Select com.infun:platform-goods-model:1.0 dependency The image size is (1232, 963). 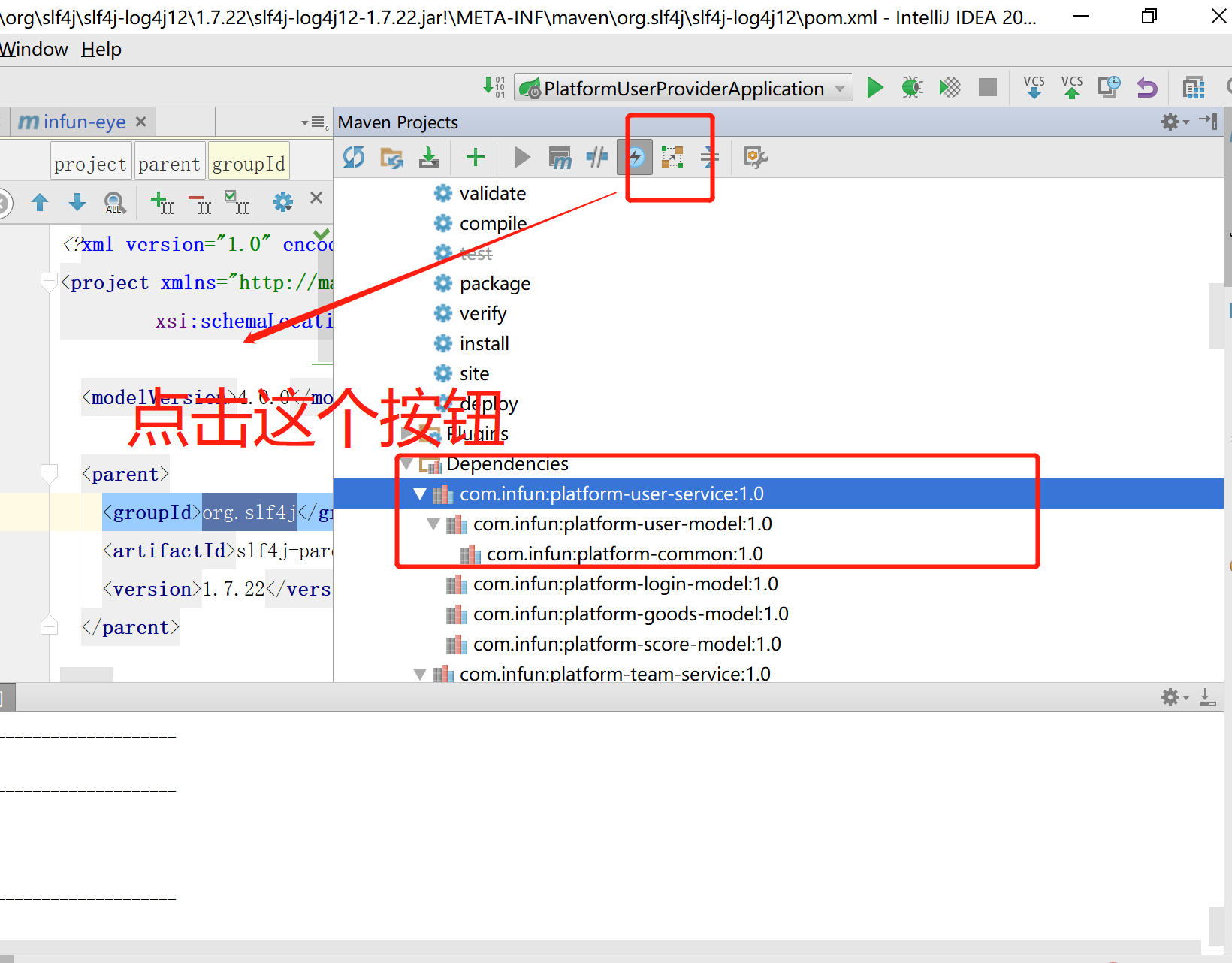630,614
